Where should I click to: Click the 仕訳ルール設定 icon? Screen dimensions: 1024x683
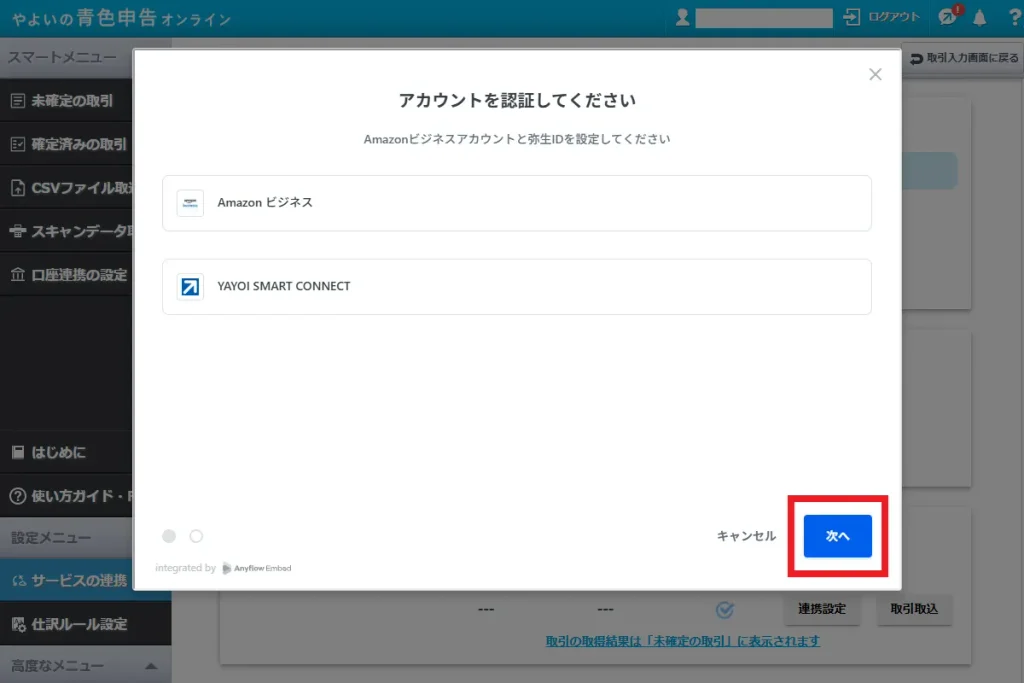(18, 624)
